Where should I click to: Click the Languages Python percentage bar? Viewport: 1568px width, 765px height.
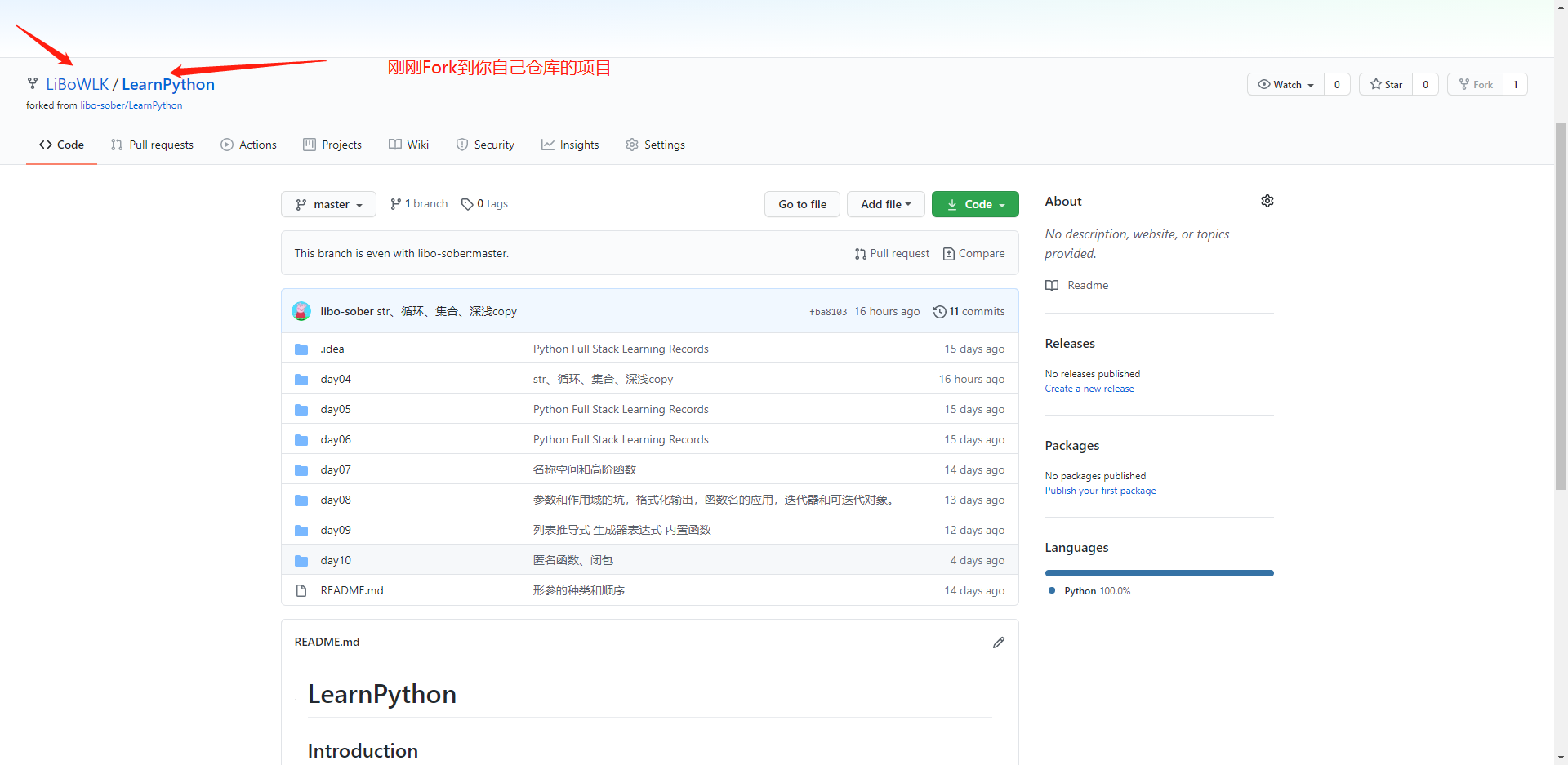pyautogui.click(x=1159, y=573)
